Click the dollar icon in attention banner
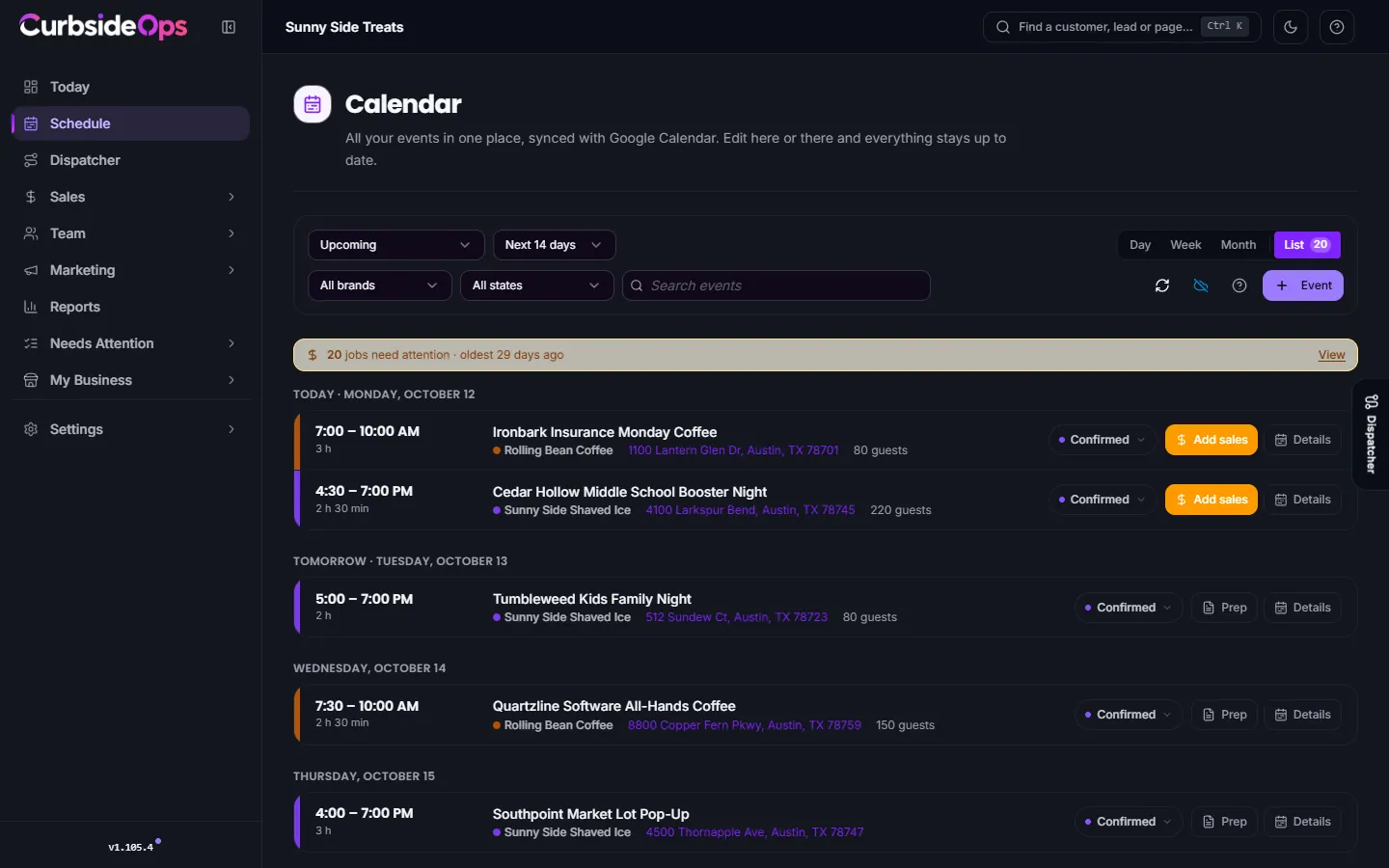The image size is (1389, 868). tap(313, 355)
